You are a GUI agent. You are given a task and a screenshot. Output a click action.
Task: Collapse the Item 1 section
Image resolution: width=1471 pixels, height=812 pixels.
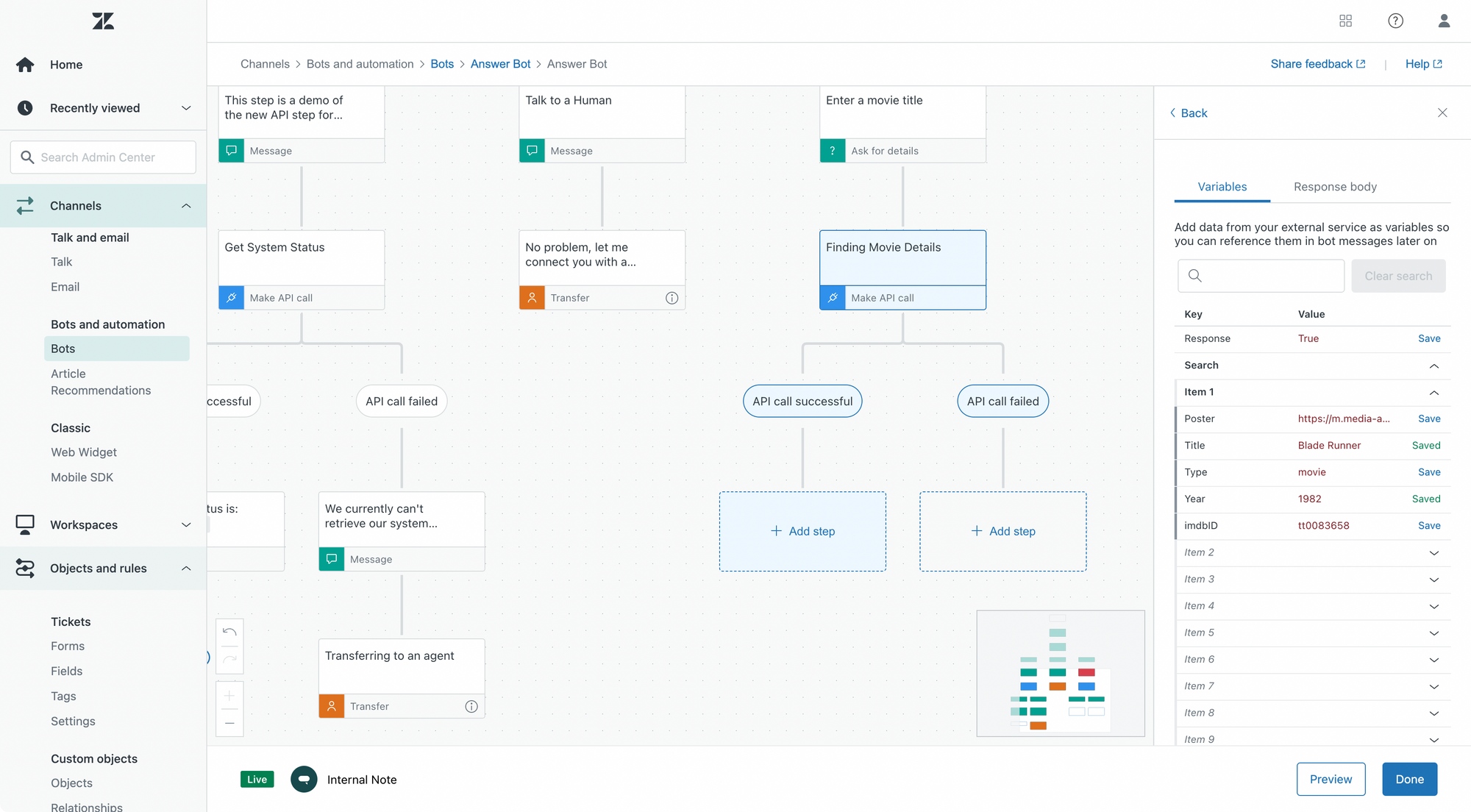point(1433,392)
